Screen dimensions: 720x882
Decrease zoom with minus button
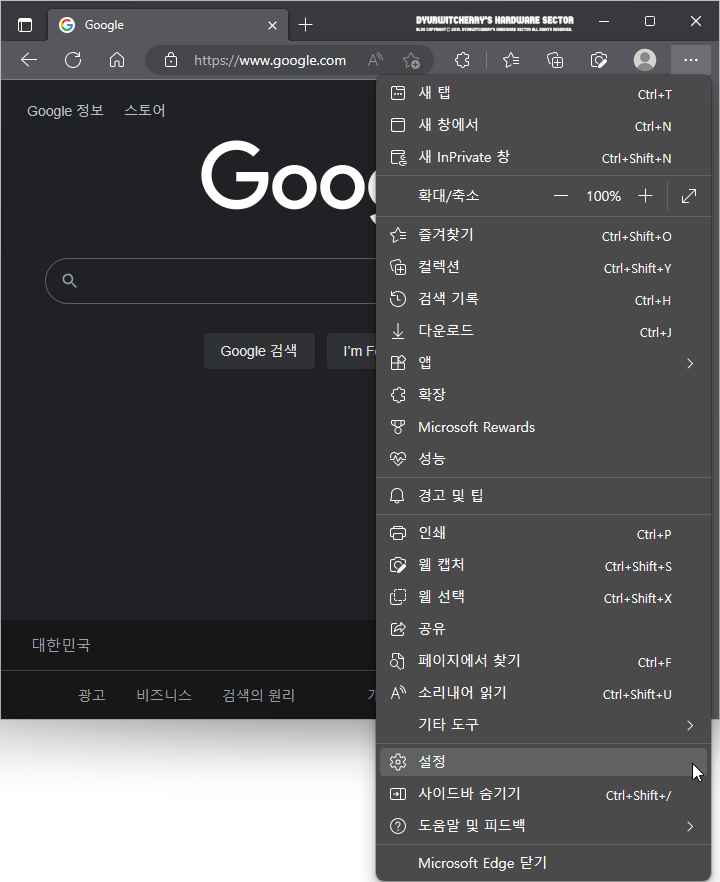pos(560,196)
